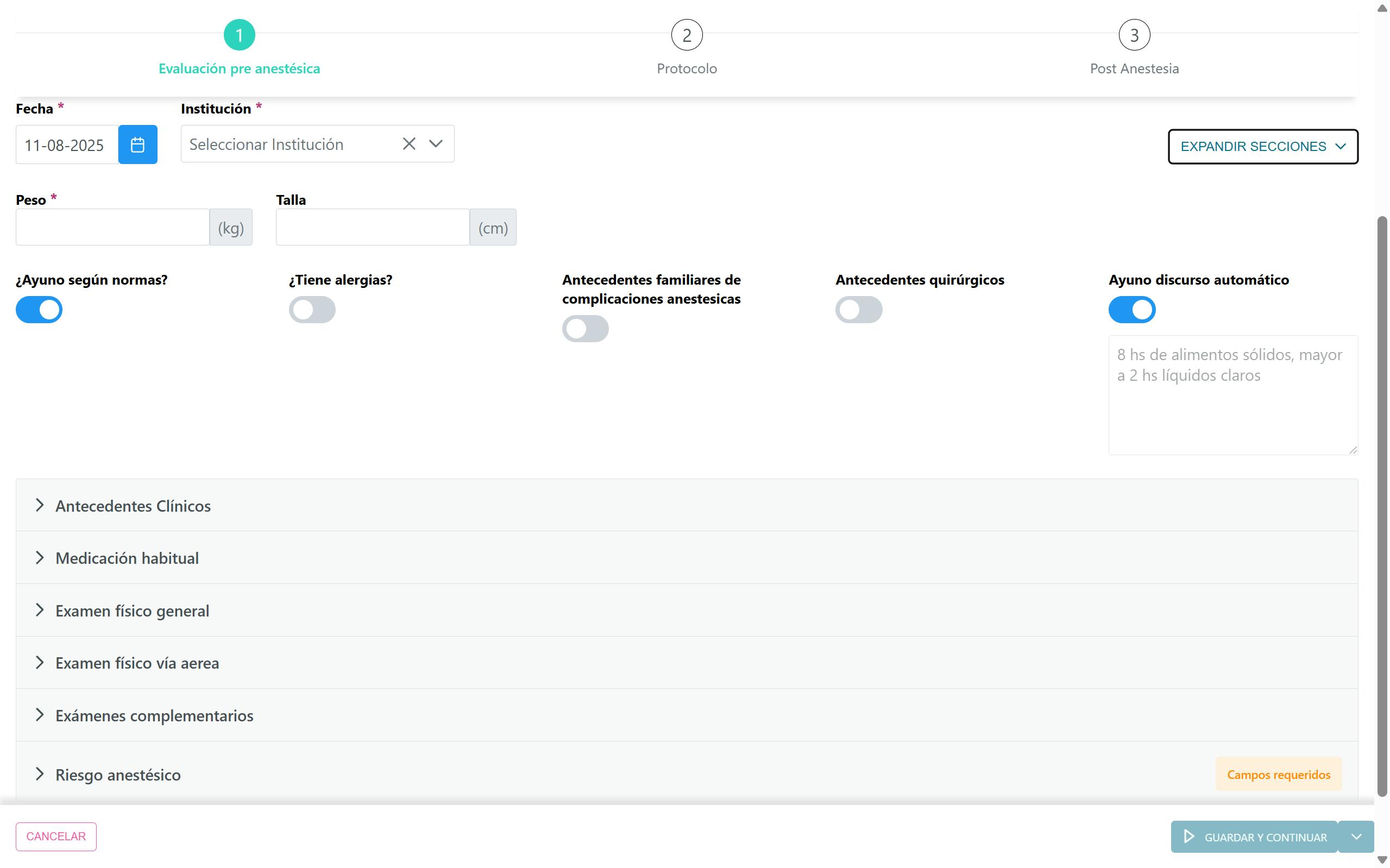Click step 1 circle Evaluación pre anestésica
Screen dimensions: 1390x868
pos(240,36)
